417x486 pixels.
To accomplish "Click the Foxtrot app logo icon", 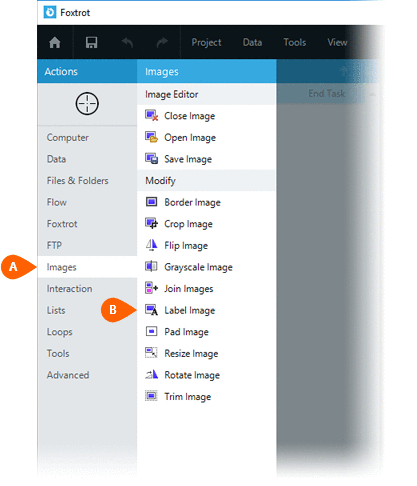I will tap(50, 13).
